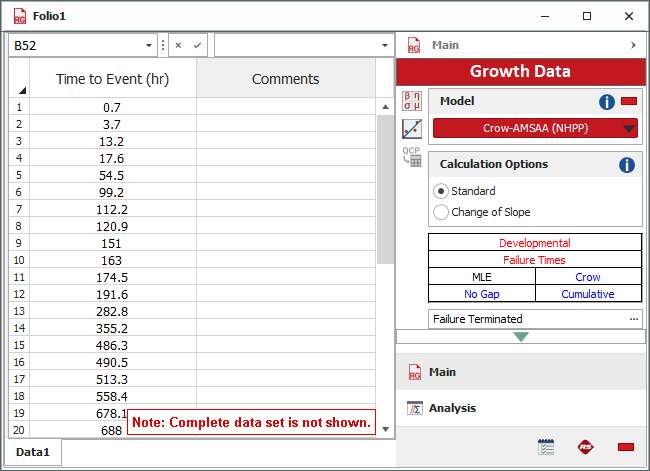Click the cancel X icon in formula bar
The width and height of the screenshot is (650, 471).
point(178,46)
